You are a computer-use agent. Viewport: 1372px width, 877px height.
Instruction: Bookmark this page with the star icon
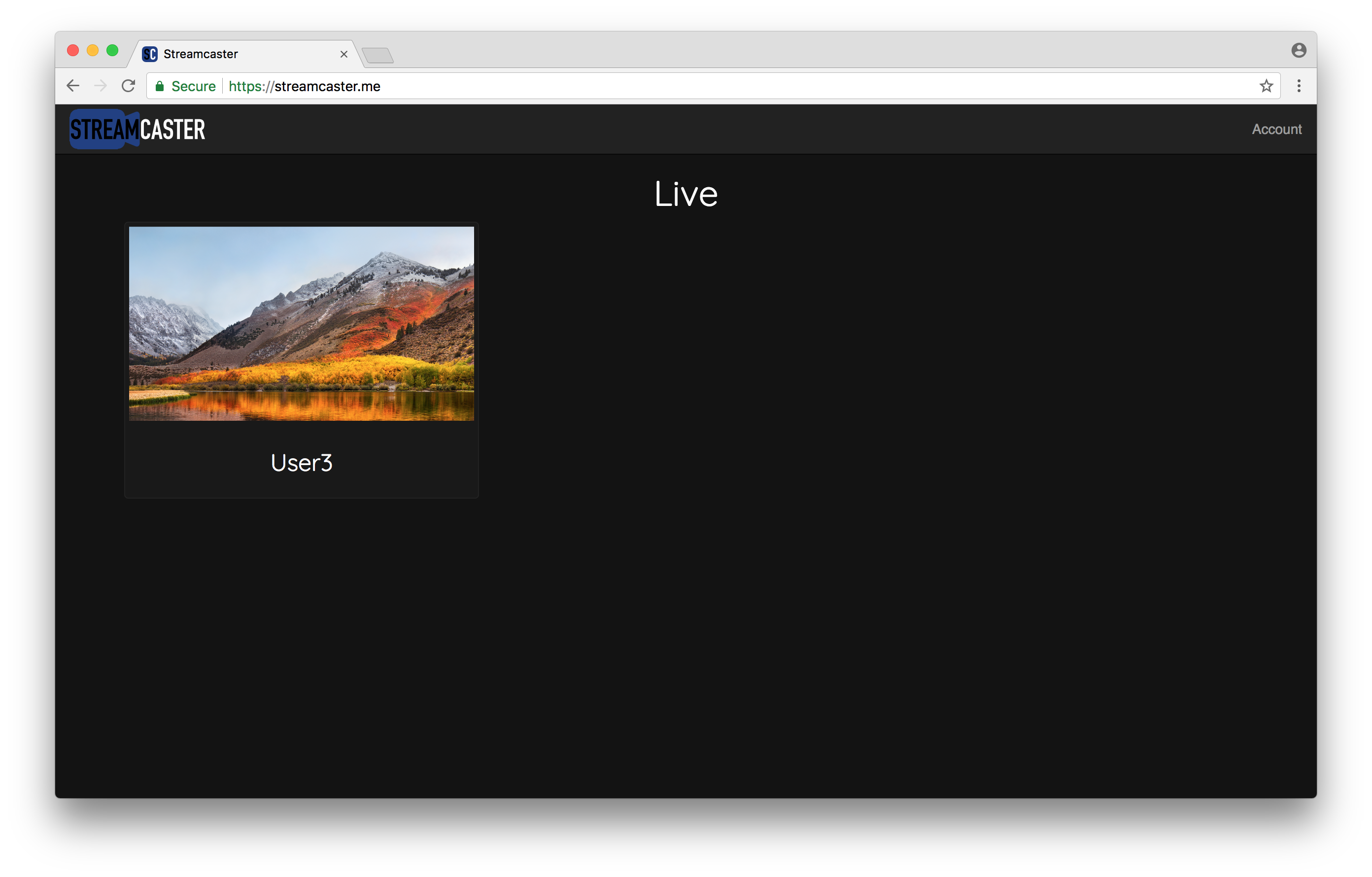click(1266, 86)
